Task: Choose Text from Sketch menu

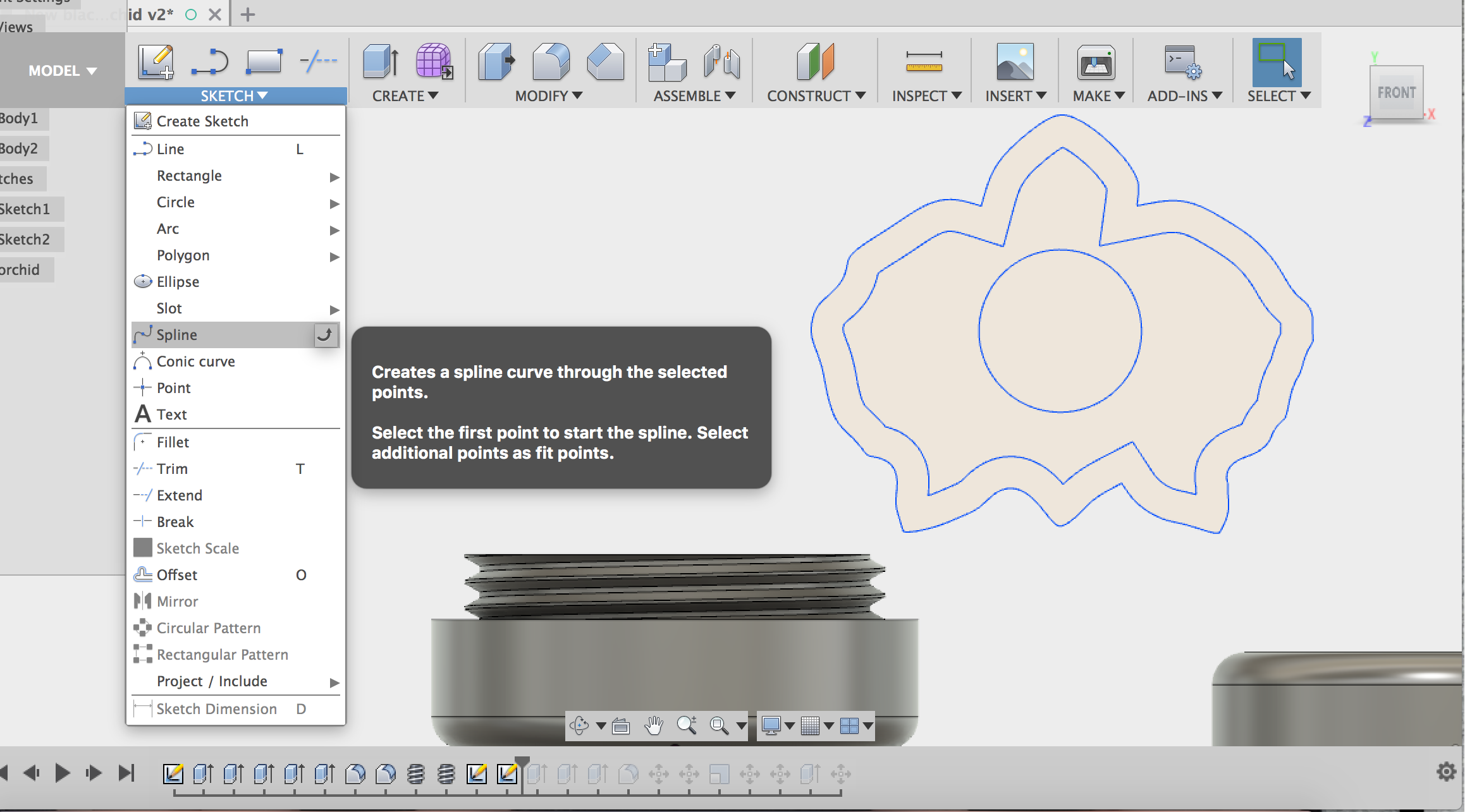Action: tap(236, 415)
